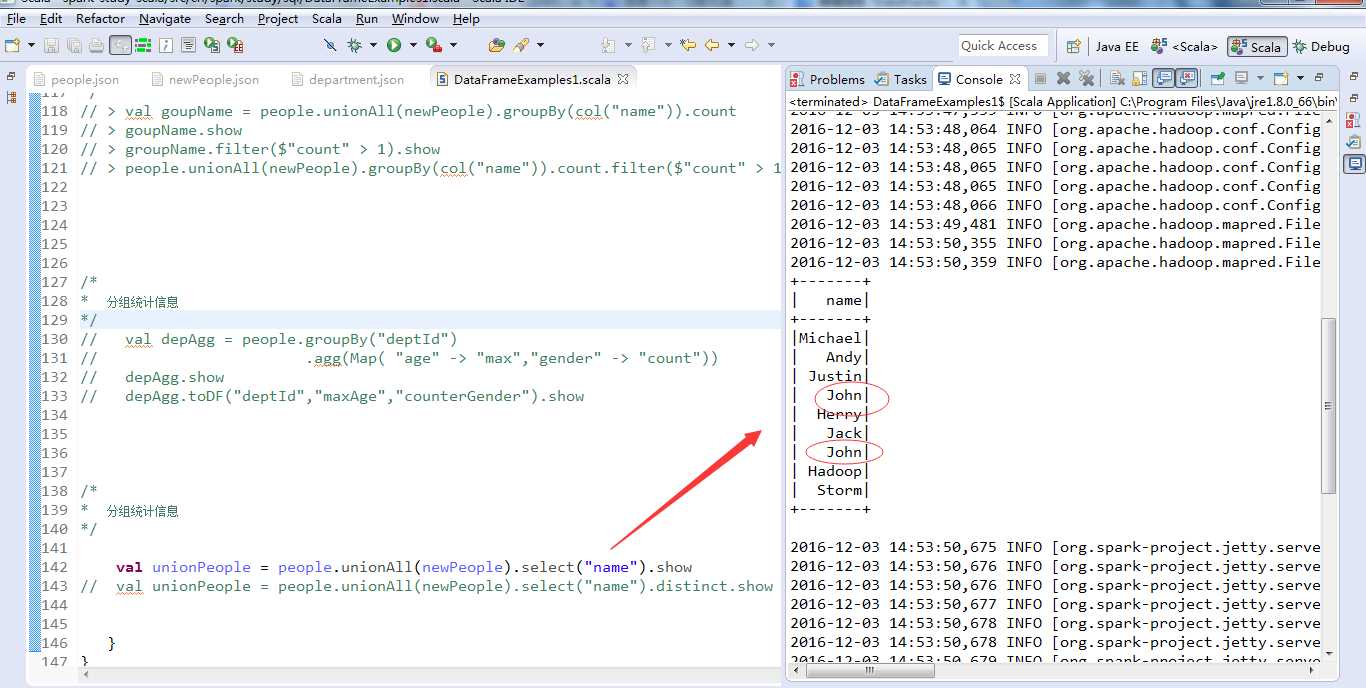Click the Save icon in toolbar
This screenshot has width=1366, height=688.
[51, 45]
